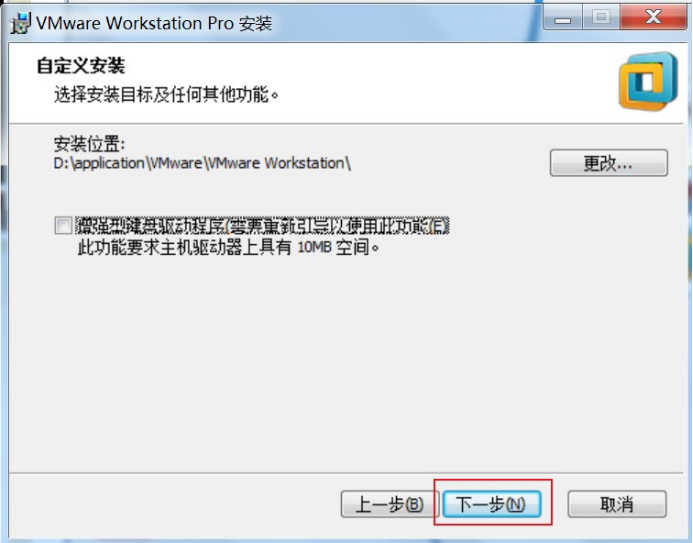Viewport: 693px width, 543px height.
Task: Click the VMware Workstation Pro 安装 title text
Action: (154, 23)
